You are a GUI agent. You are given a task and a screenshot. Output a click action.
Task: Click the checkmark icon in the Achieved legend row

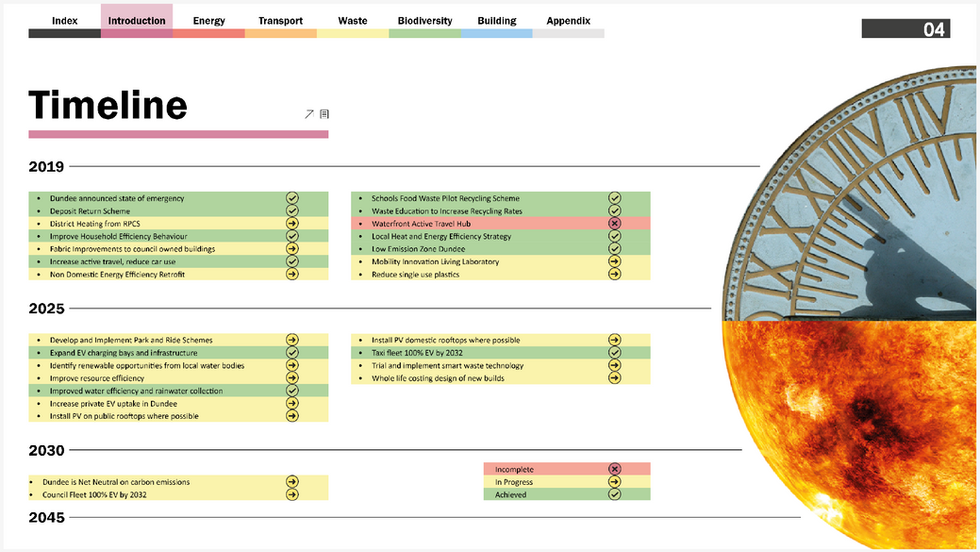pos(614,494)
